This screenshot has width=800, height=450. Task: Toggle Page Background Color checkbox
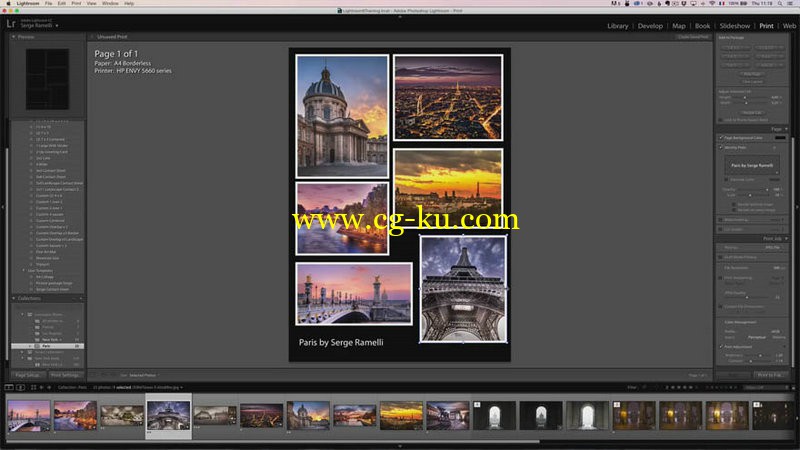(x=721, y=138)
